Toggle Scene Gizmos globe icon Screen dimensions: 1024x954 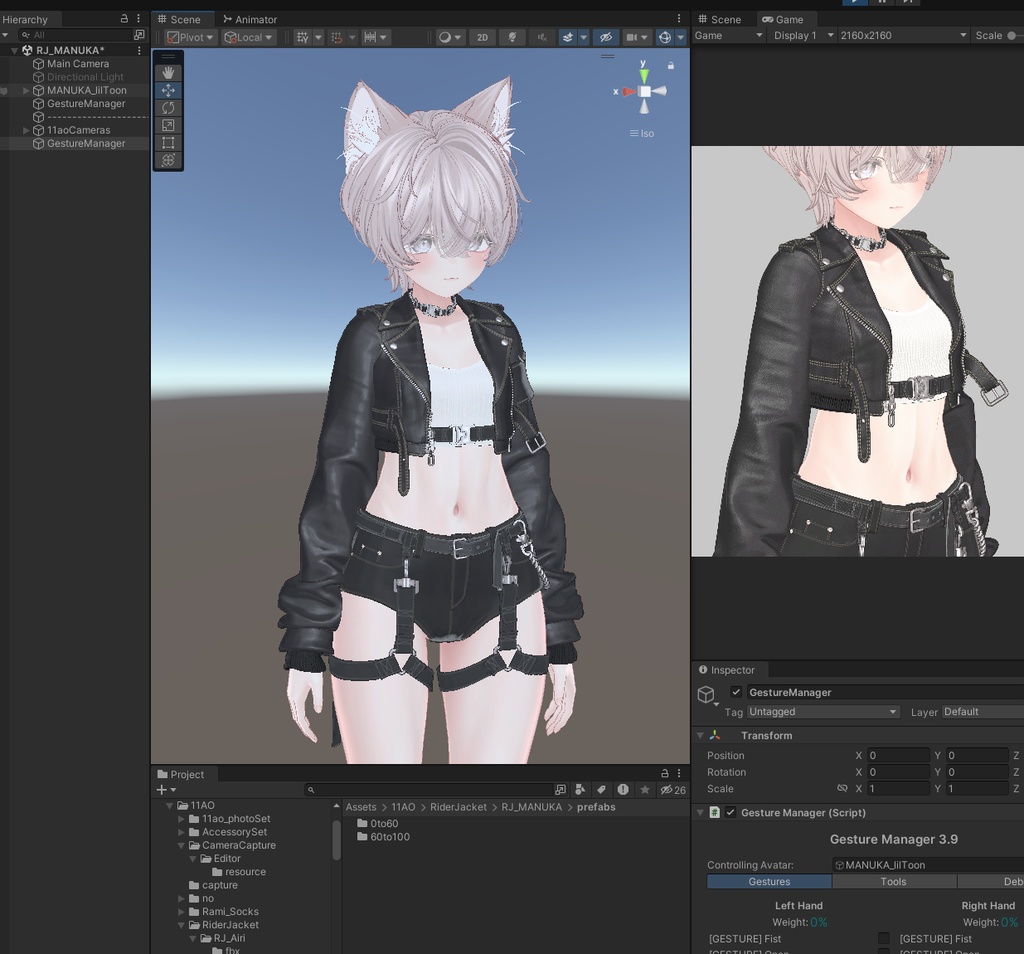pos(665,37)
